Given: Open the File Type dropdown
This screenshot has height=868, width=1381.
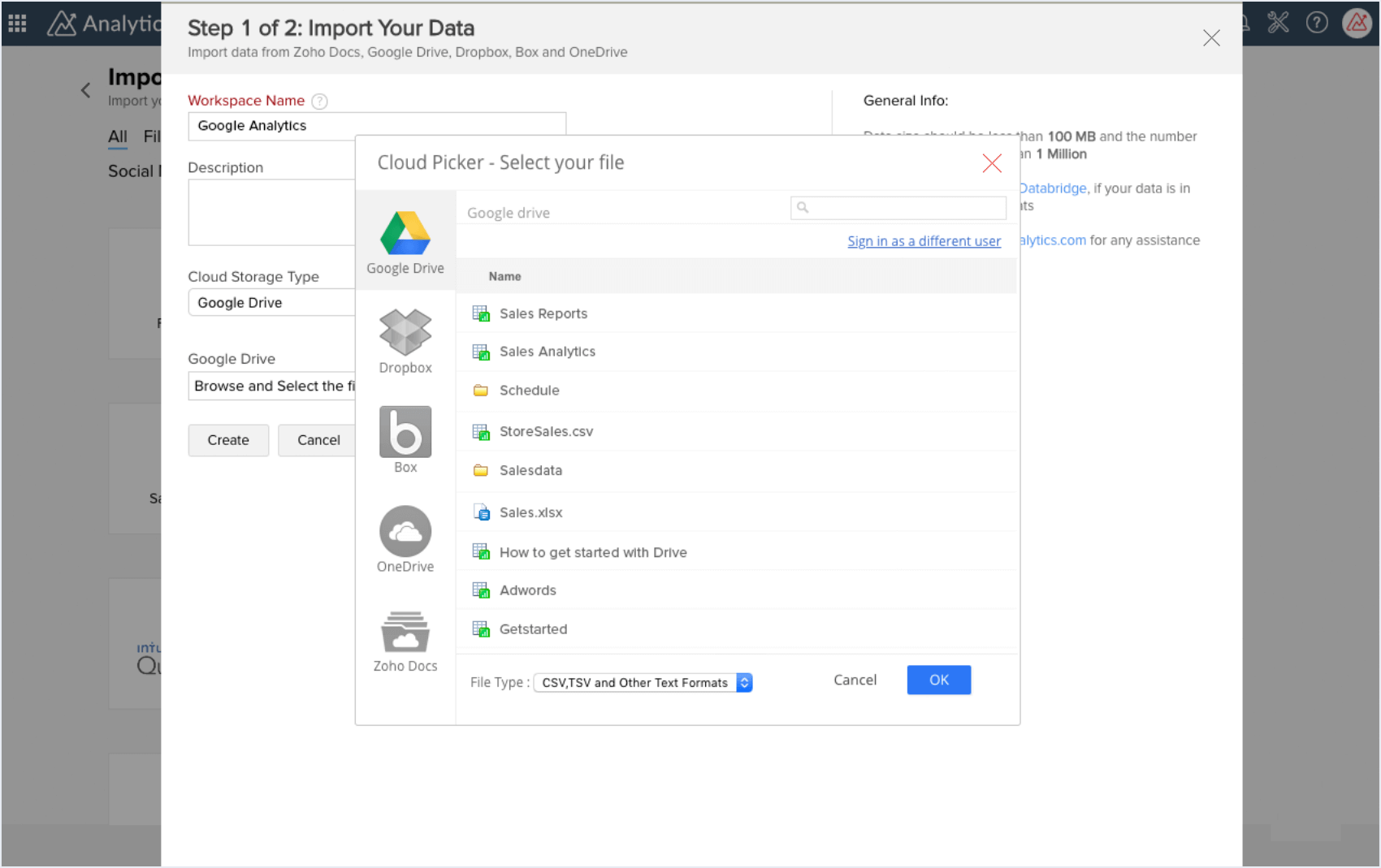Looking at the screenshot, I should point(643,683).
